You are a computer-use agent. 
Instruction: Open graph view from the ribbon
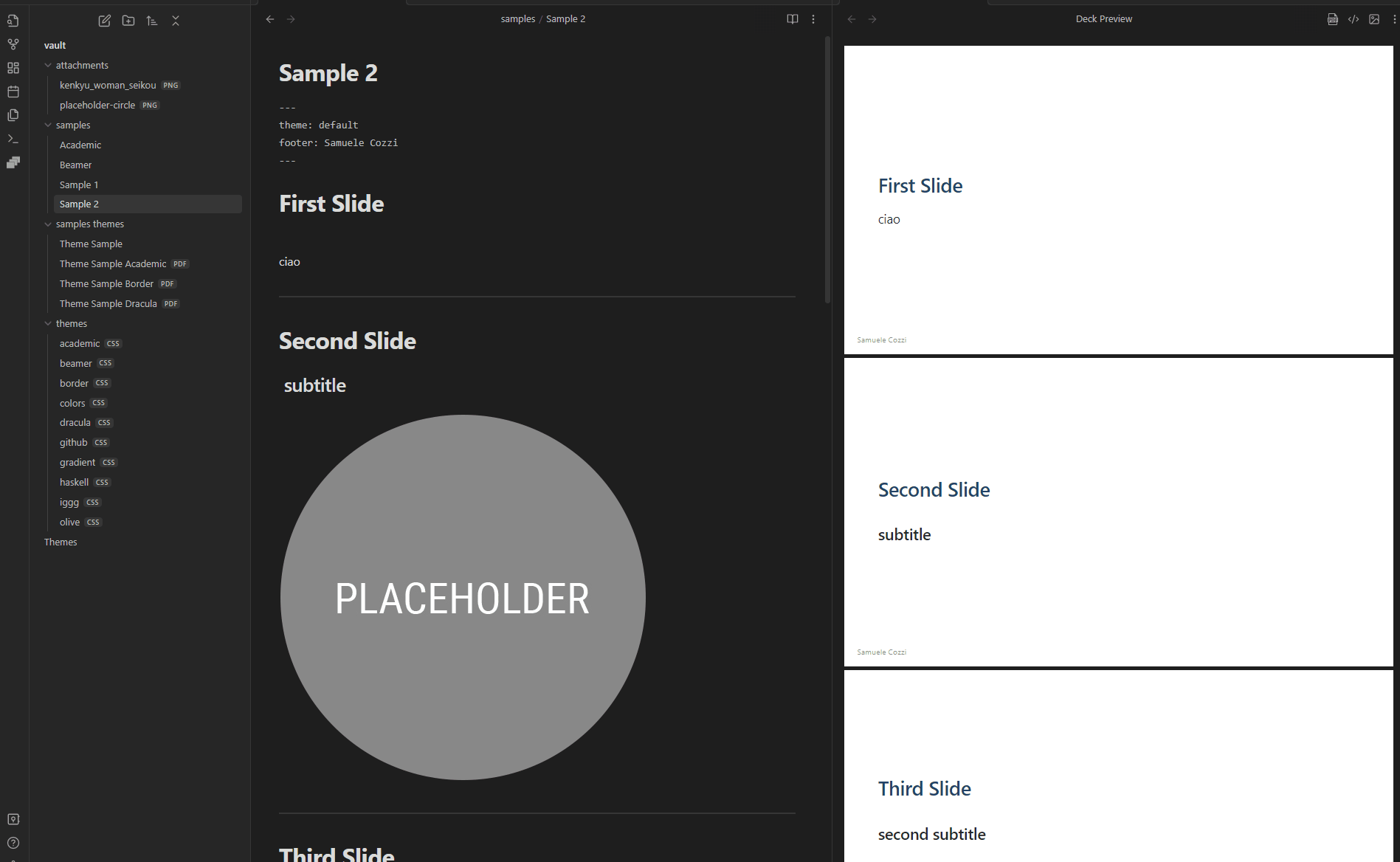click(13, 44)
